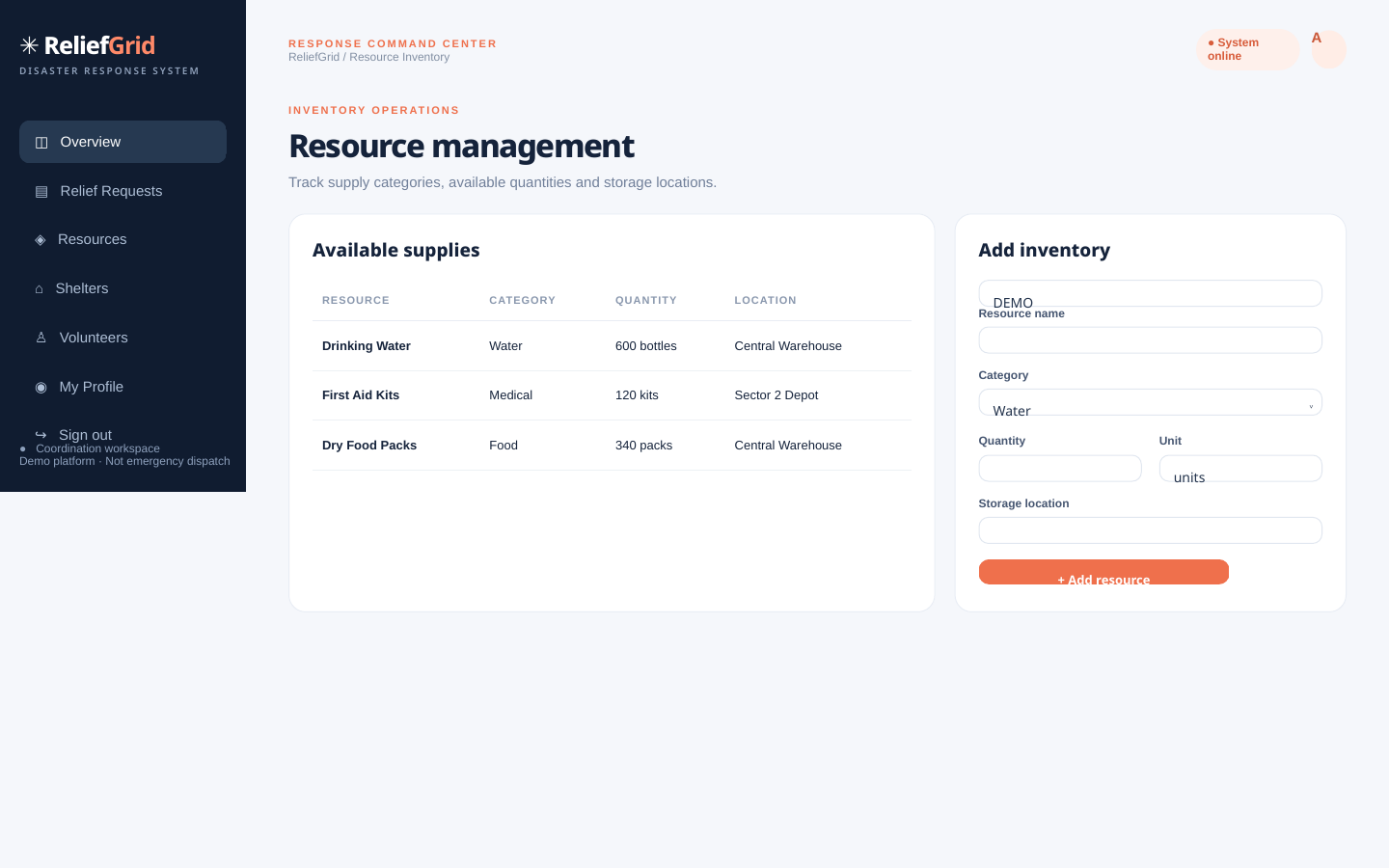Click the RESPONSE COMMAND CENTER header text
Screen dimensions: 1389x868
393,43
